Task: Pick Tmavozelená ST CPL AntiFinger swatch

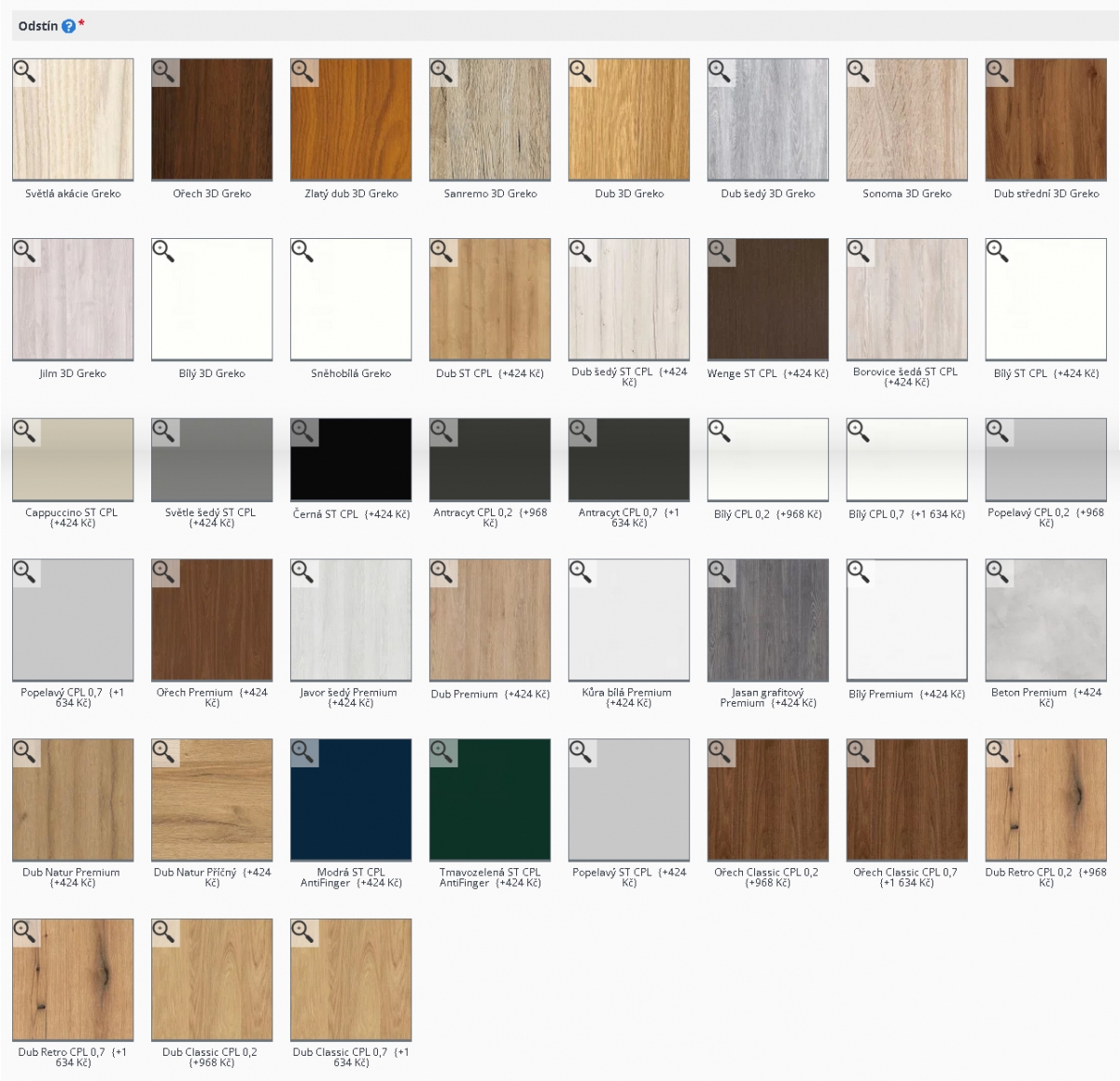Action: (490, 800)
